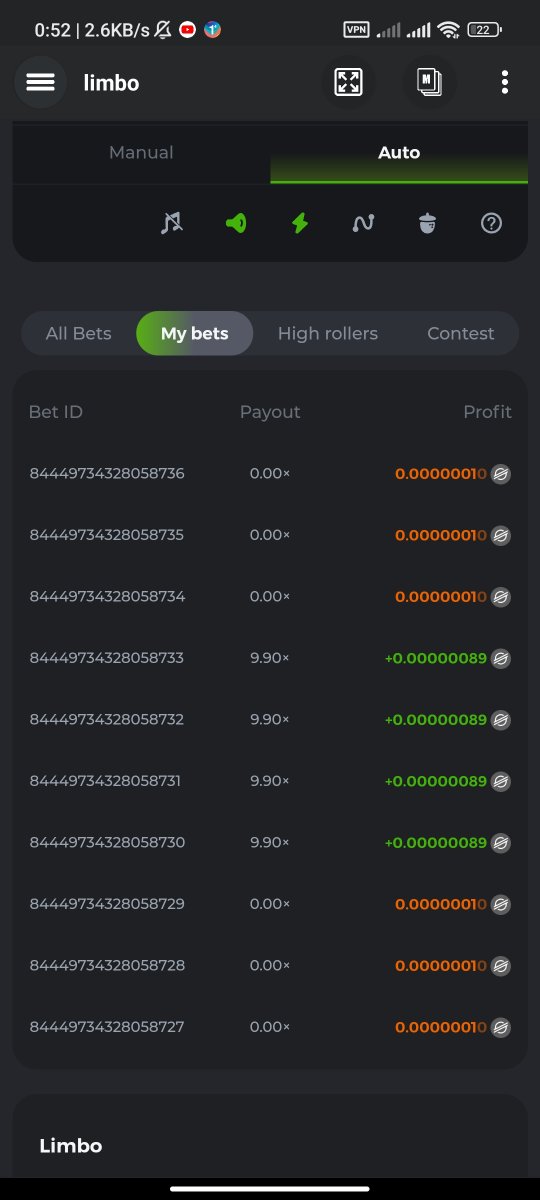
Task: Open the cards icon in the header
Action: tap(430, 82)
